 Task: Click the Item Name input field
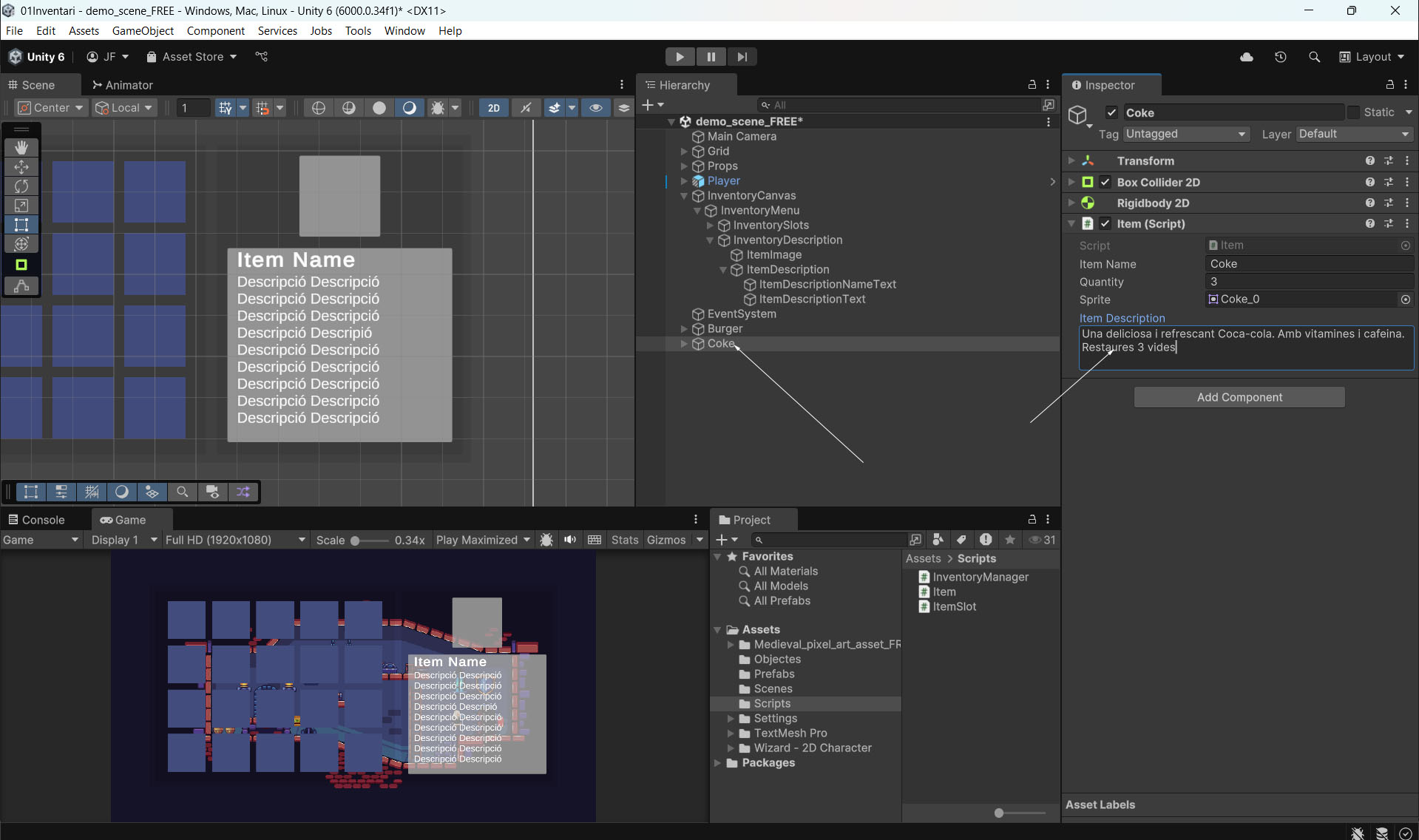click(x=1309, y=264)
